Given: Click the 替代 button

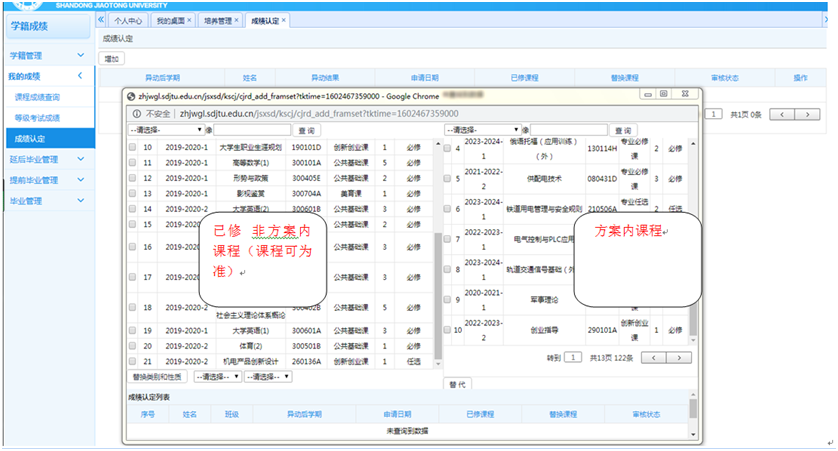Looking at the screenshot, I should [457, 384].
